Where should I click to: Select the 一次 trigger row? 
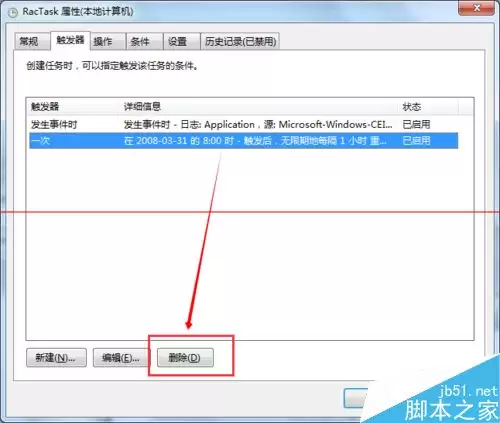click(244, 141)
